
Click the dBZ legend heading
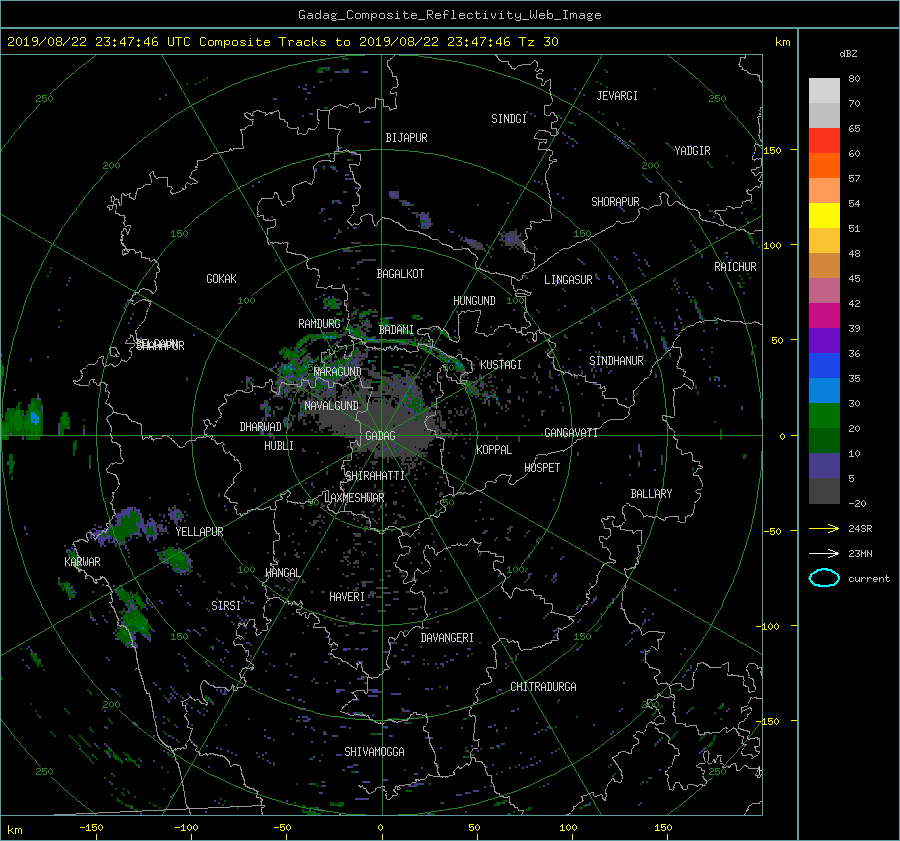coord(848,53)
